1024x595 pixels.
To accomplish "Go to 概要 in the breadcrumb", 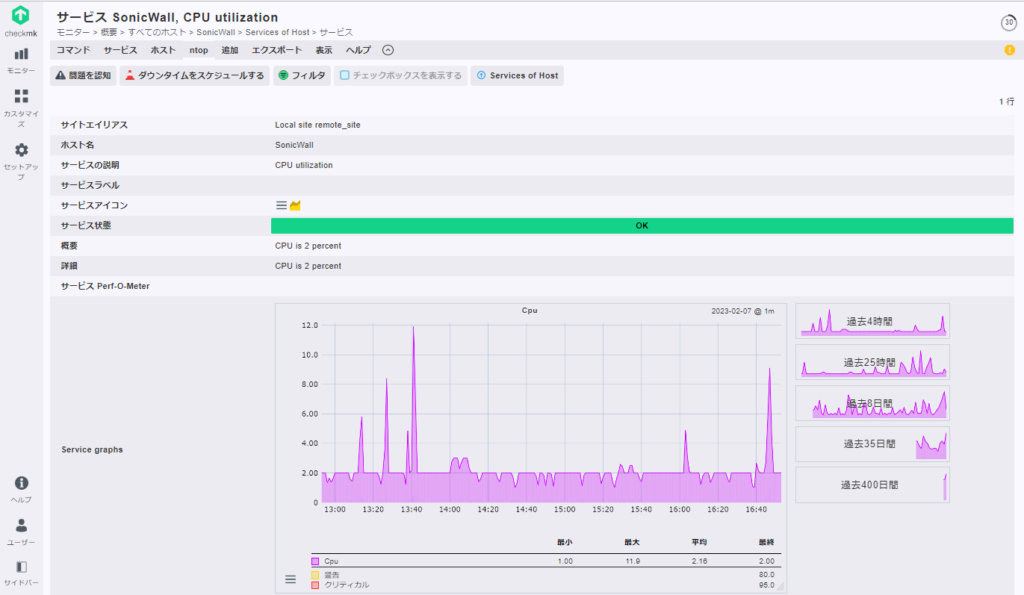I will click(x=109, y=32).
